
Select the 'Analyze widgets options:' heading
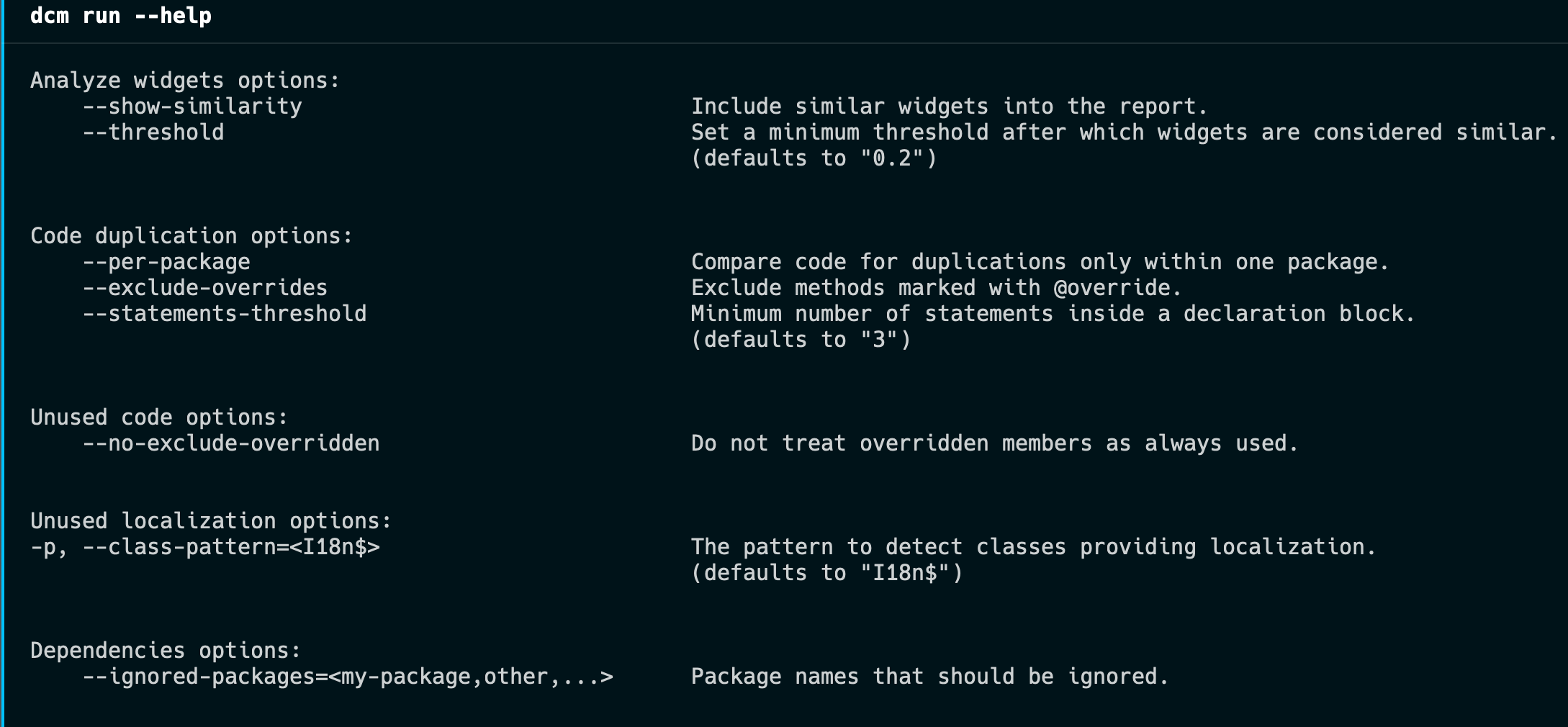[185, 80]
